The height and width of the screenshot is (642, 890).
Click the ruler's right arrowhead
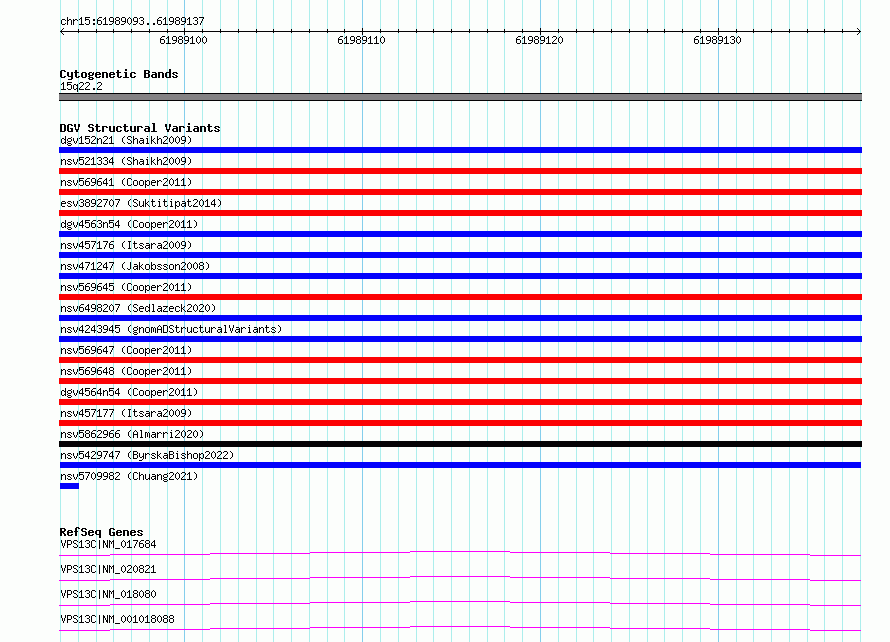coord(859,31)
